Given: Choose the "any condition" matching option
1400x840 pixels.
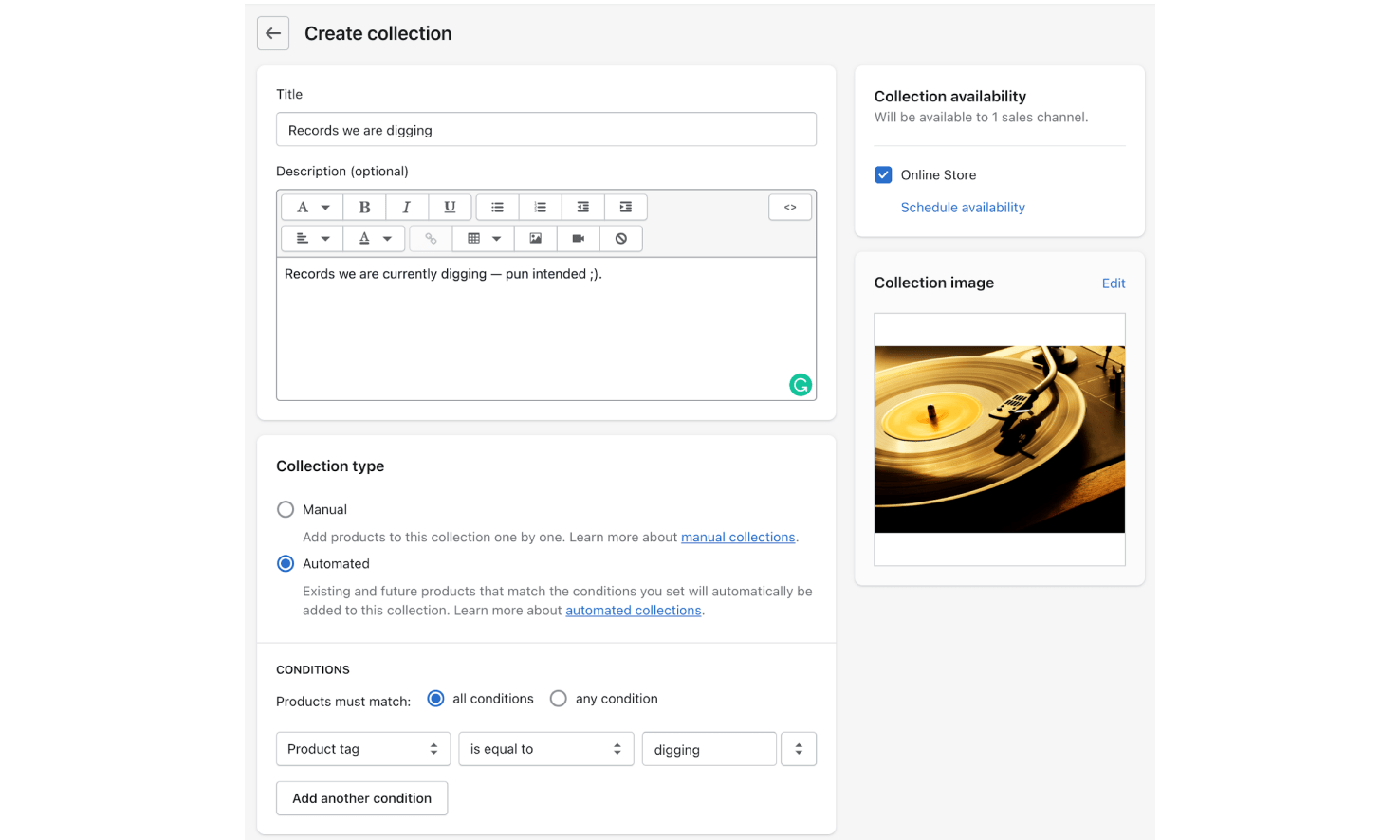Looking at the screenshot, I should (x=559, y=698).
